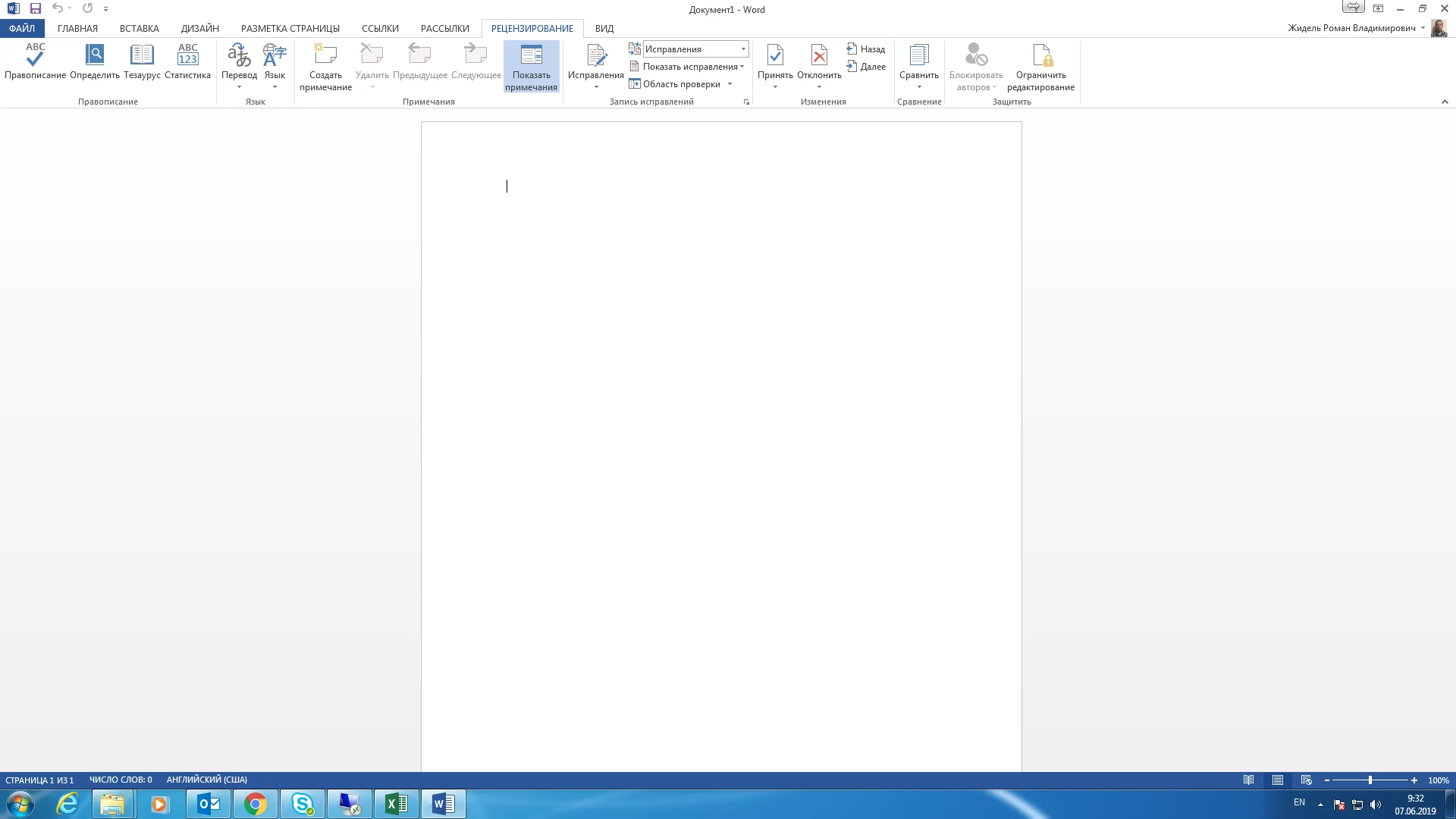Expand the Область проверки arrow
Screen dimensions: 1456x819
[730, 84]
